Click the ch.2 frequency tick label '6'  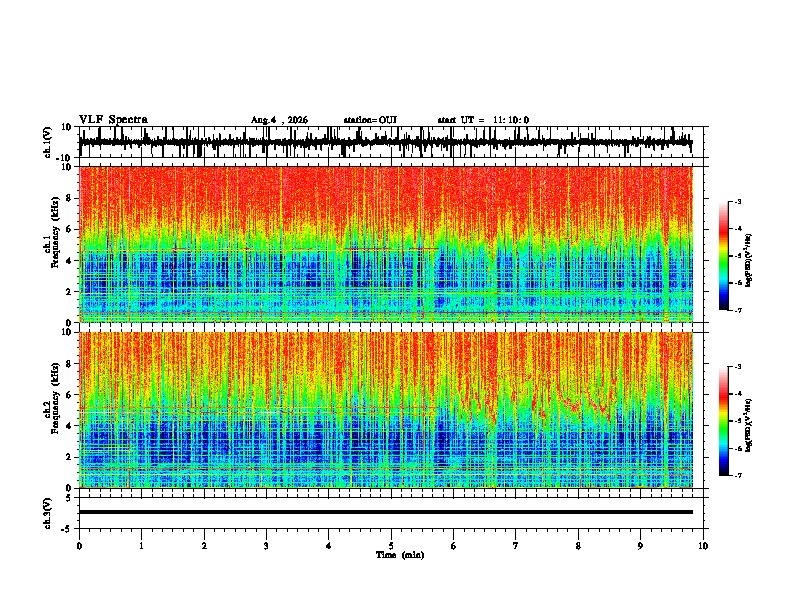pyautogui.click(x=69, y=395)
